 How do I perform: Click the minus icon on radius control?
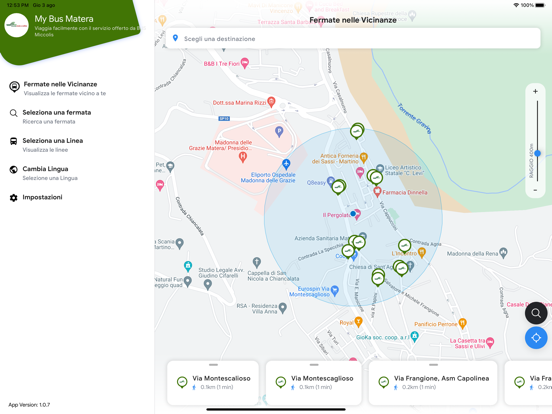[x=535, y=190]
